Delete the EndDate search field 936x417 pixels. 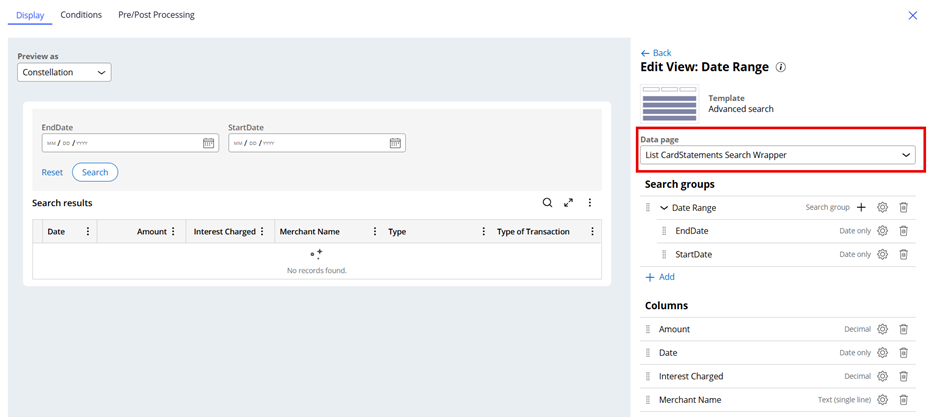tap(904, 231)
